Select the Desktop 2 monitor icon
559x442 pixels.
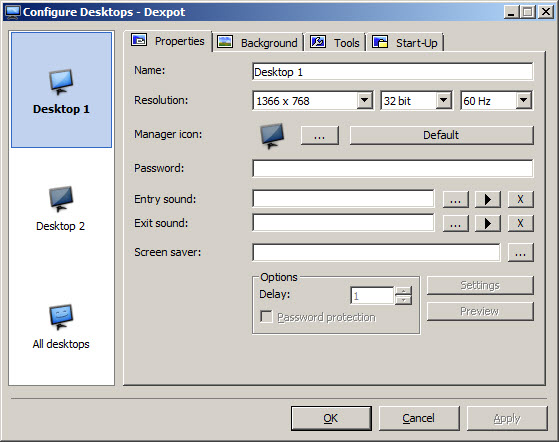pyautogui.click(x=61, y=199)
